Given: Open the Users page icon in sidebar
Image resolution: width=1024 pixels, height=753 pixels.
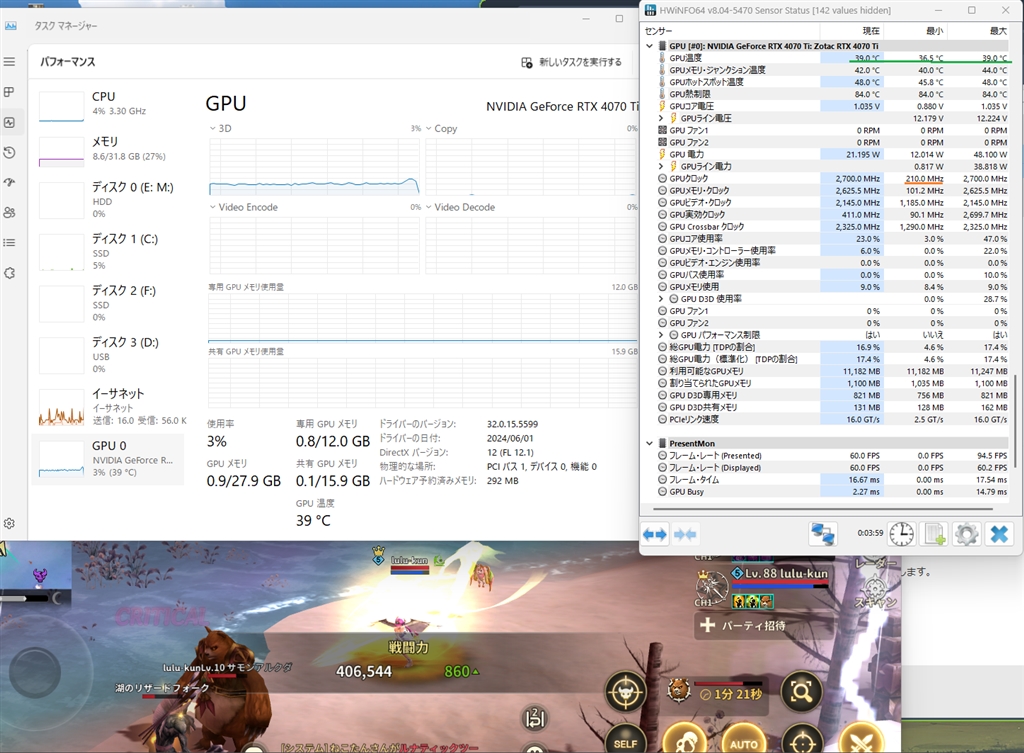Looking at the screenshot, I should coord(9,212).
